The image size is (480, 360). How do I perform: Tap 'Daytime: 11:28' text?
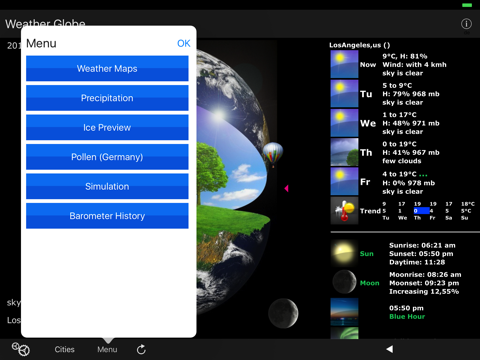(x=417, y=262)
